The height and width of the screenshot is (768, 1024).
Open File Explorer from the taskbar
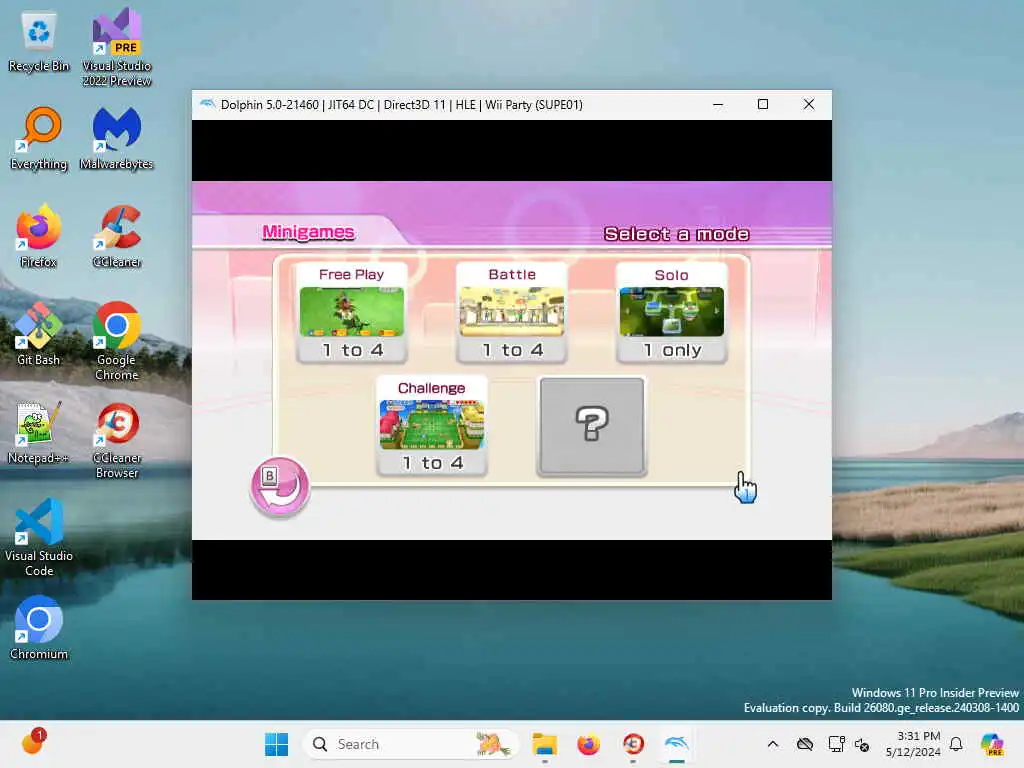pos(545,744)
